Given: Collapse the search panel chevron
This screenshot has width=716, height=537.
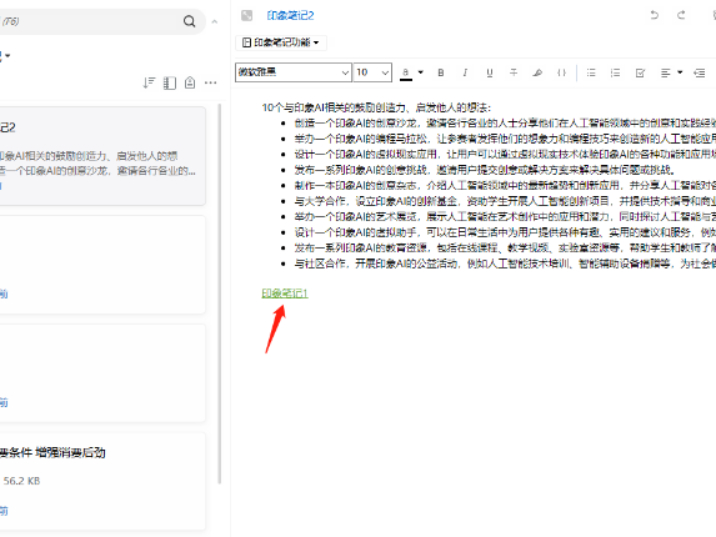Looking at the screenshot, I should [215, 21].
